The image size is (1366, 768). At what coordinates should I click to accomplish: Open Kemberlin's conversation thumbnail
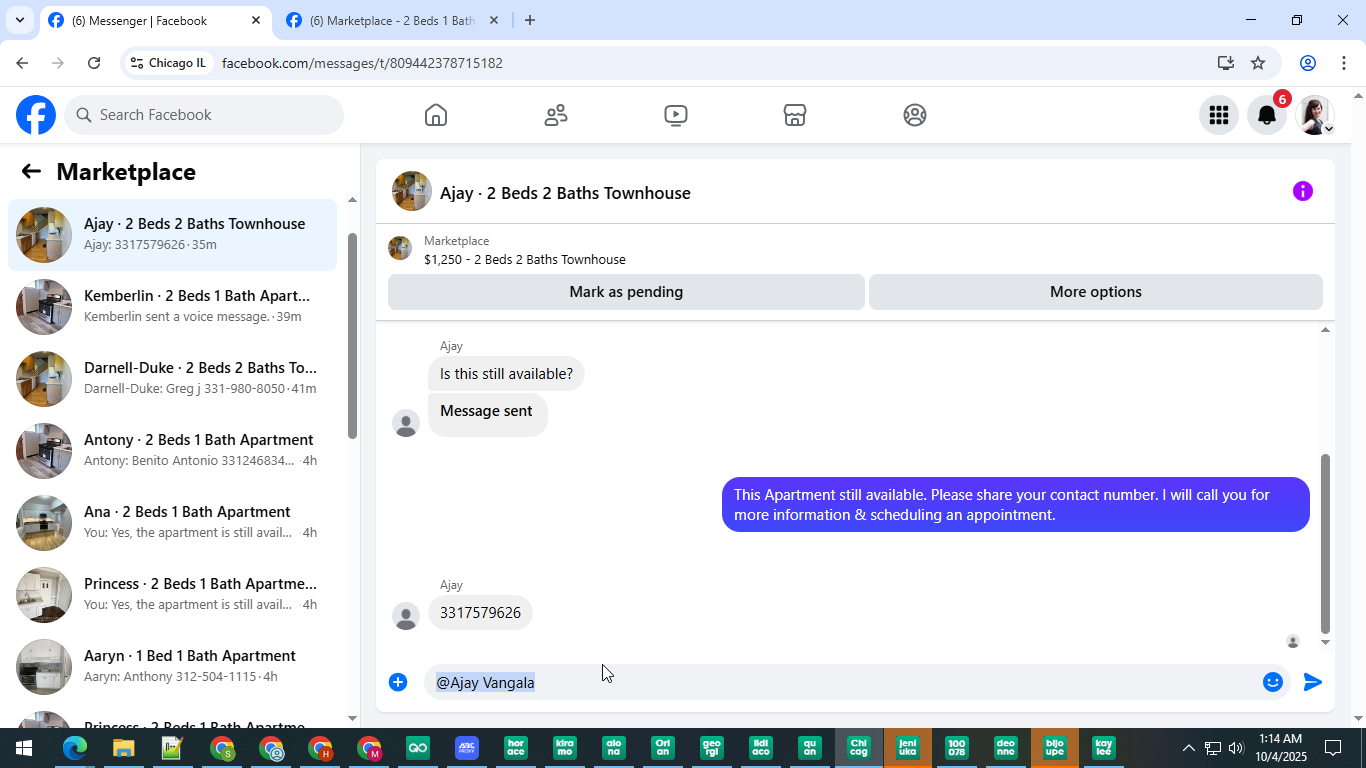click(x=44, y=307)
